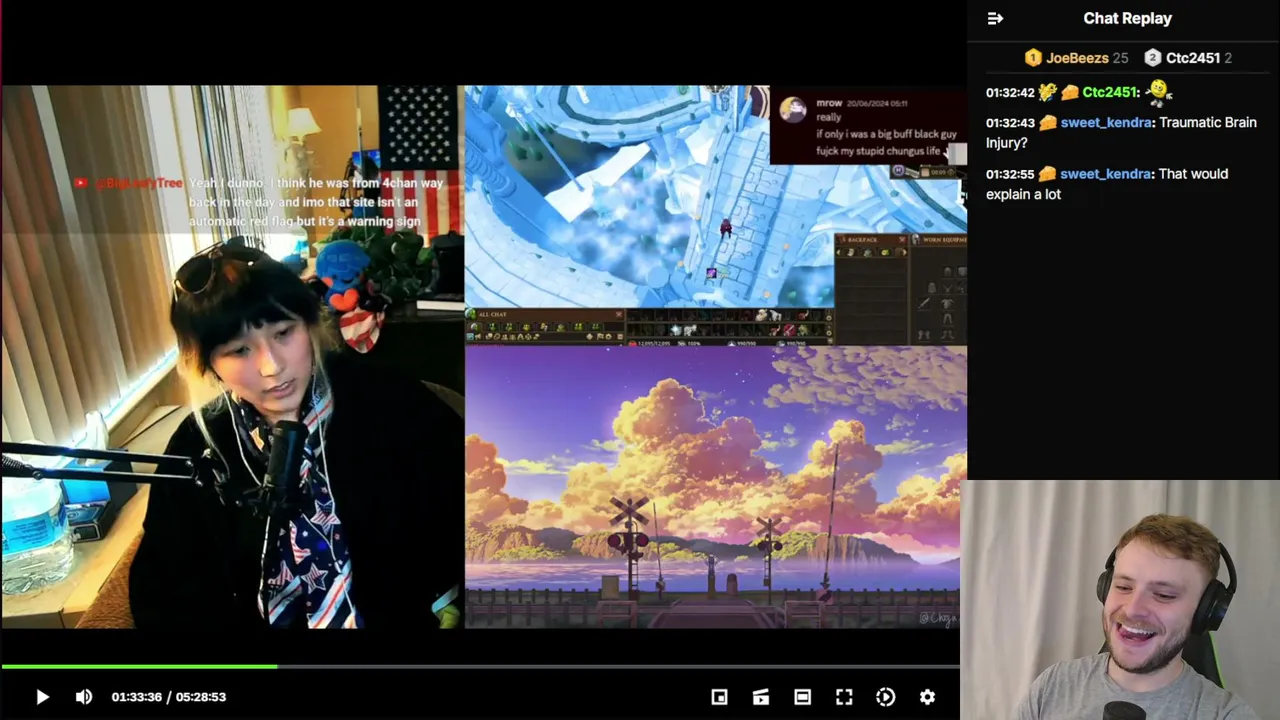Enter fullscreen mode
Screen dimensions: 1280x720
click(x=844, y=697)
